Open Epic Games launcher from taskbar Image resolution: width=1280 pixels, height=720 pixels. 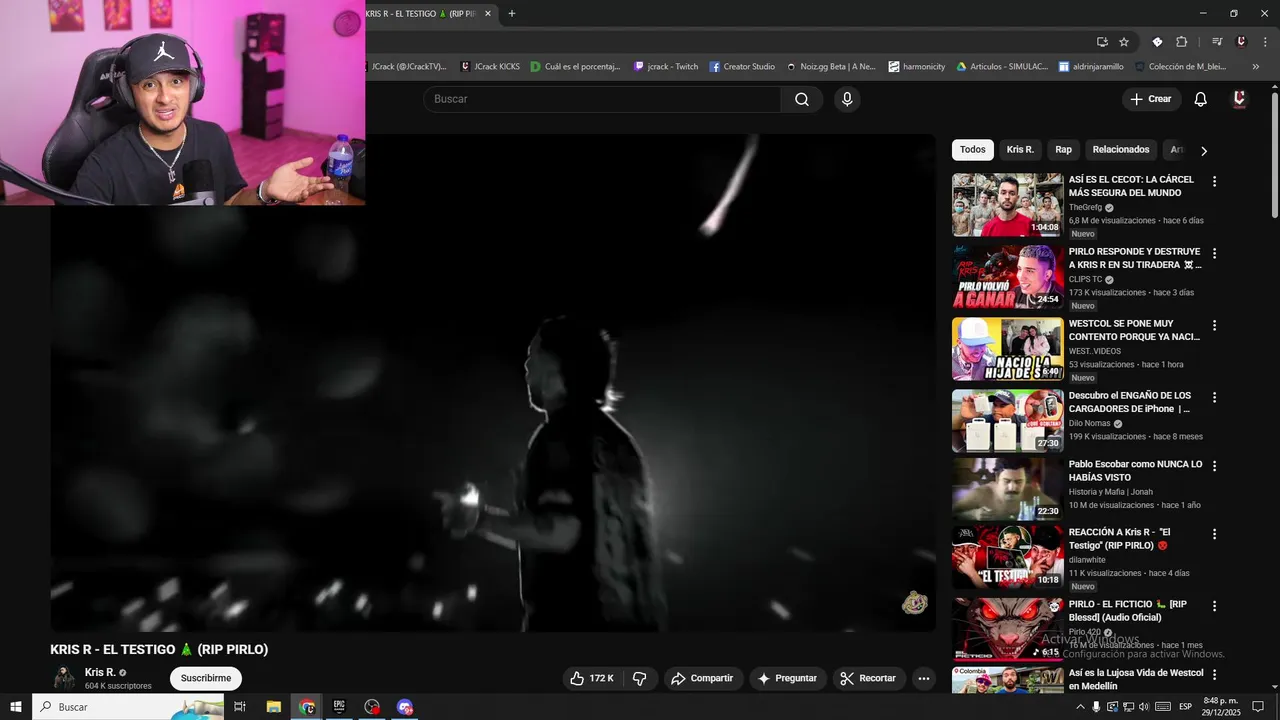[x=339, y=707]
